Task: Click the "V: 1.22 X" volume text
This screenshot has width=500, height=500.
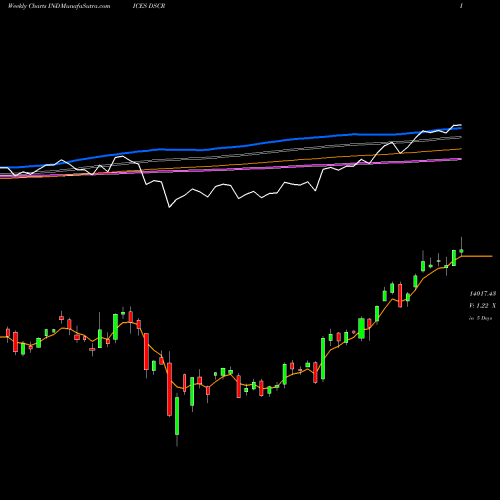Action: coord(483,306)
